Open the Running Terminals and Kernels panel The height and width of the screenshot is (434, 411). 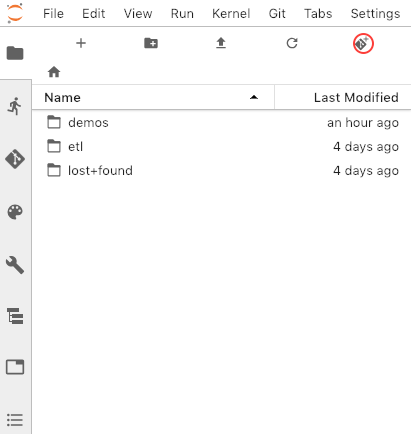(x=15, y=106)
